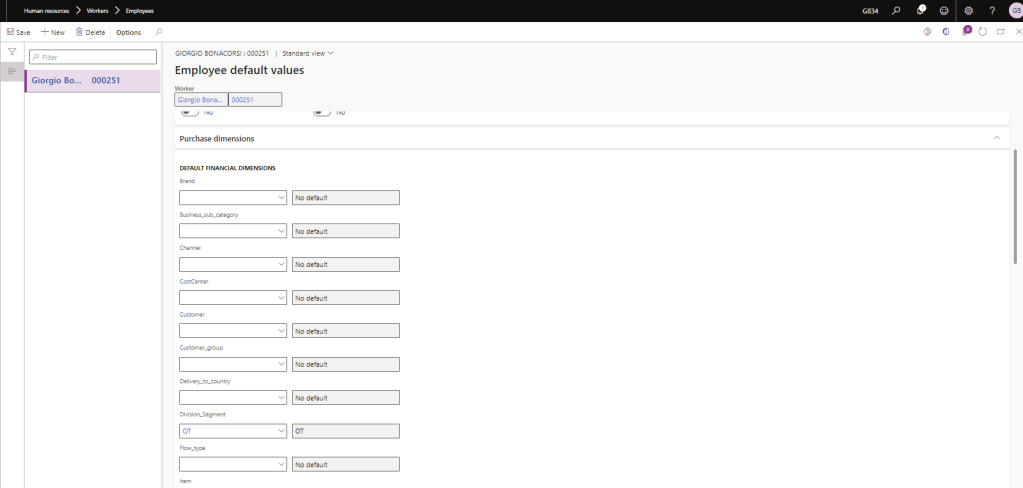The image size is (1023, 488).
Task: Click the New button
Action: point(52,32)
